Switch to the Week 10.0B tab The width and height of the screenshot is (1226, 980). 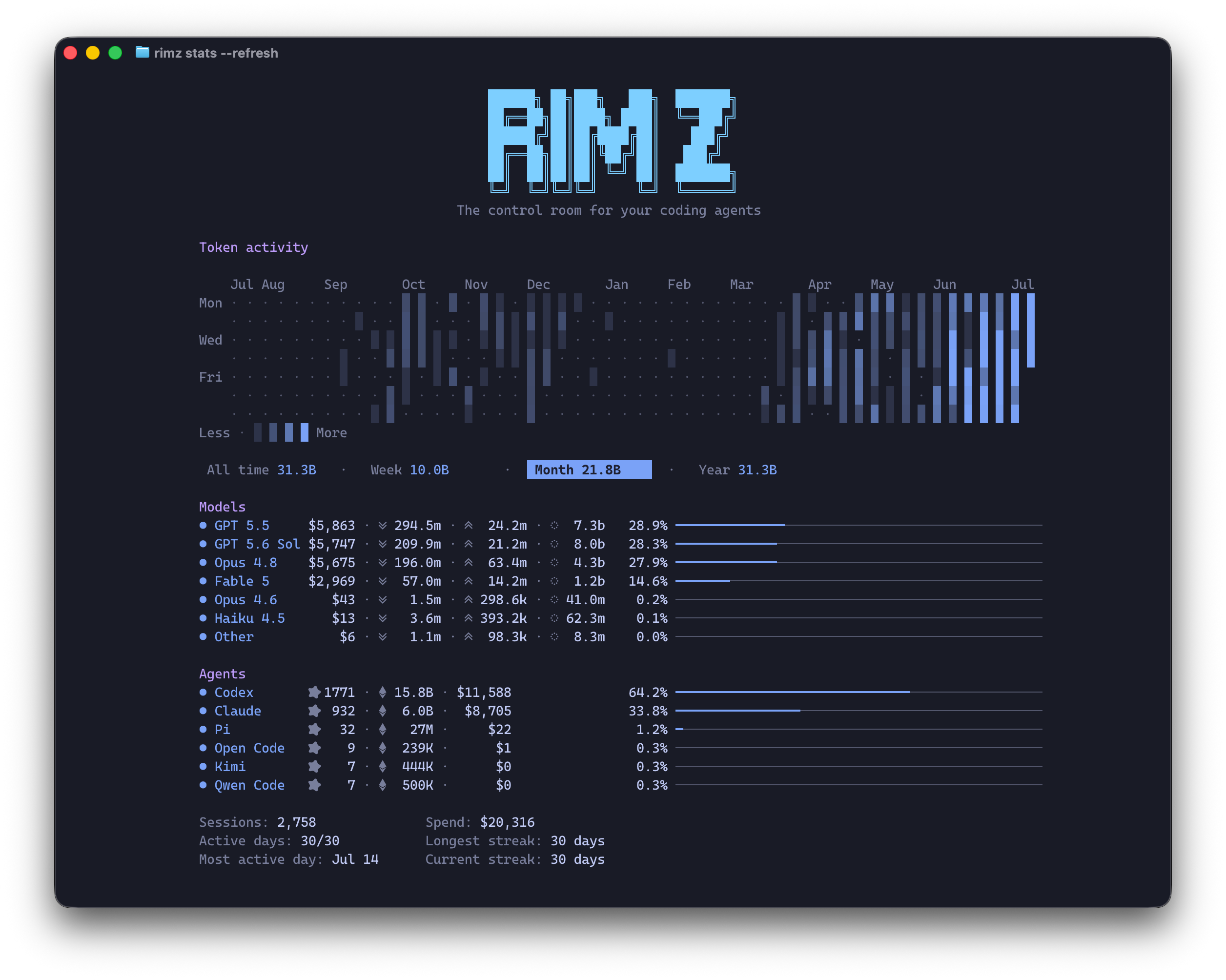coord(409,470)
